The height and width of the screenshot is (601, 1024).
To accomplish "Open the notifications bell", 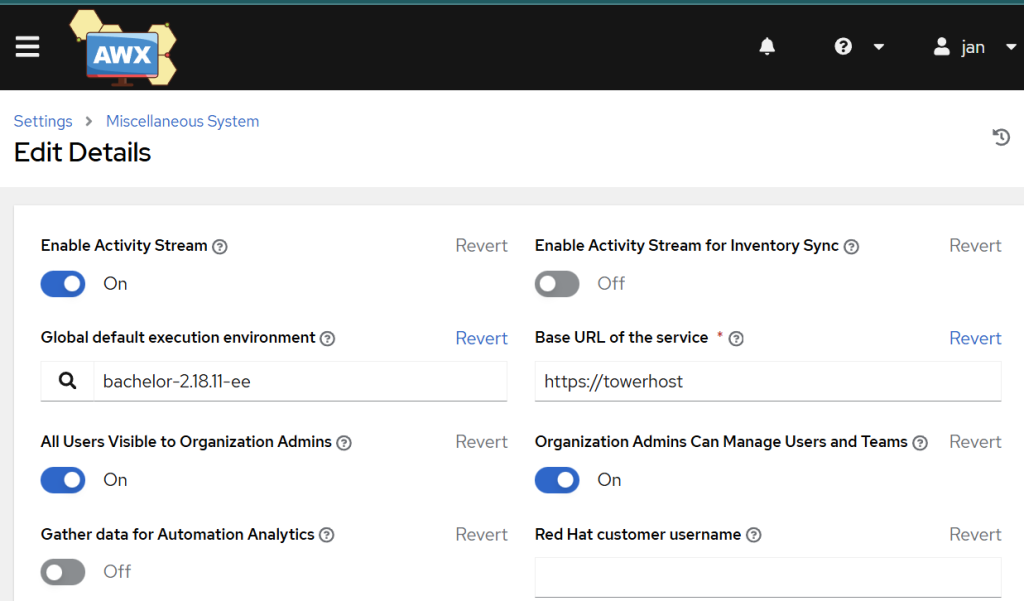I will (767, 46).
